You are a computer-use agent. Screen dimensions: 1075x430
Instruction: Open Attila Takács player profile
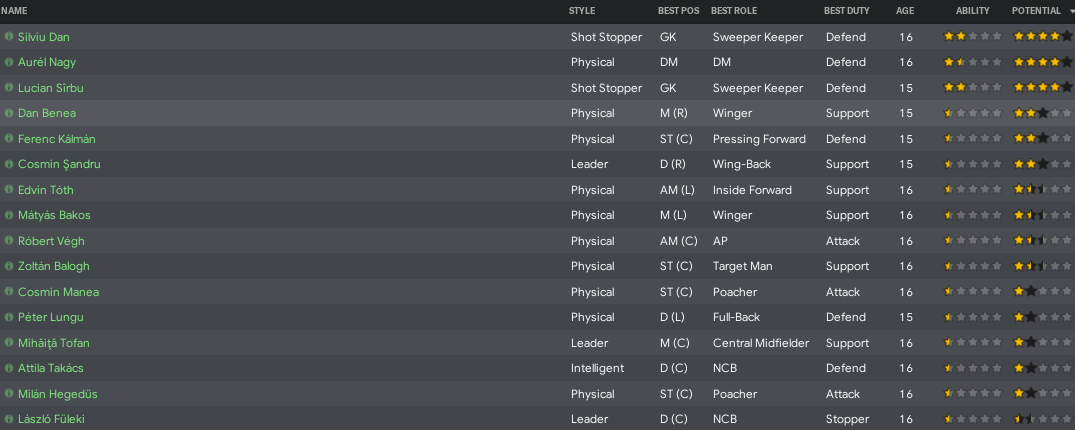pos(51,368)
